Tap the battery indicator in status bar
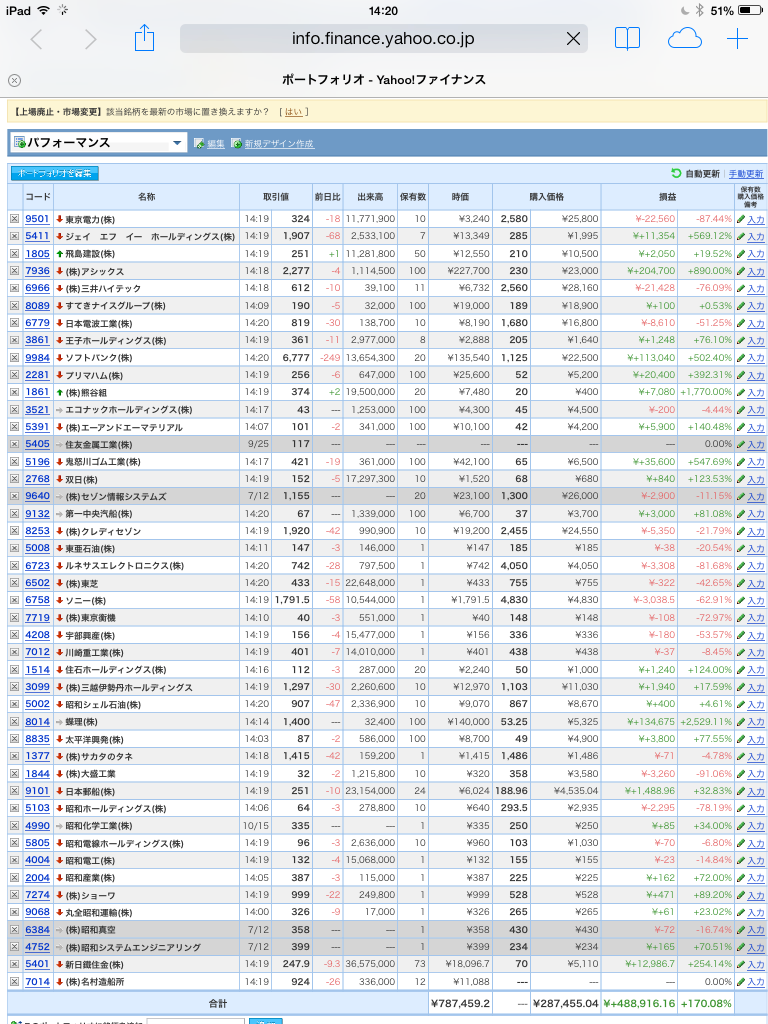This screenshot has height=1024, width=768. (x=749, y=10)
